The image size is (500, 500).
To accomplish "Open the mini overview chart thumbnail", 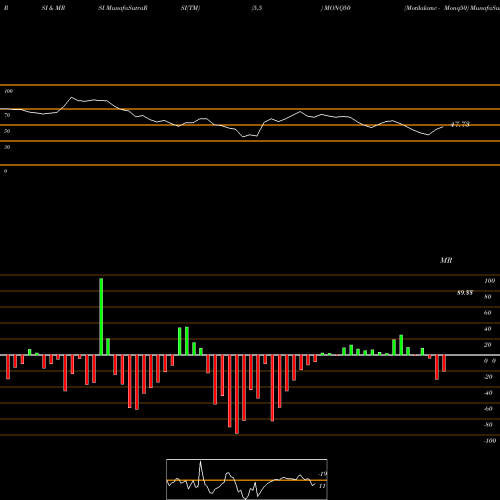I will point(247,479).
